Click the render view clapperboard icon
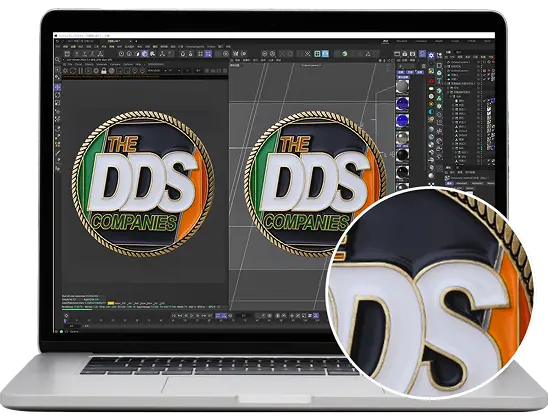The image size is (548, 416). coord(397,54)
